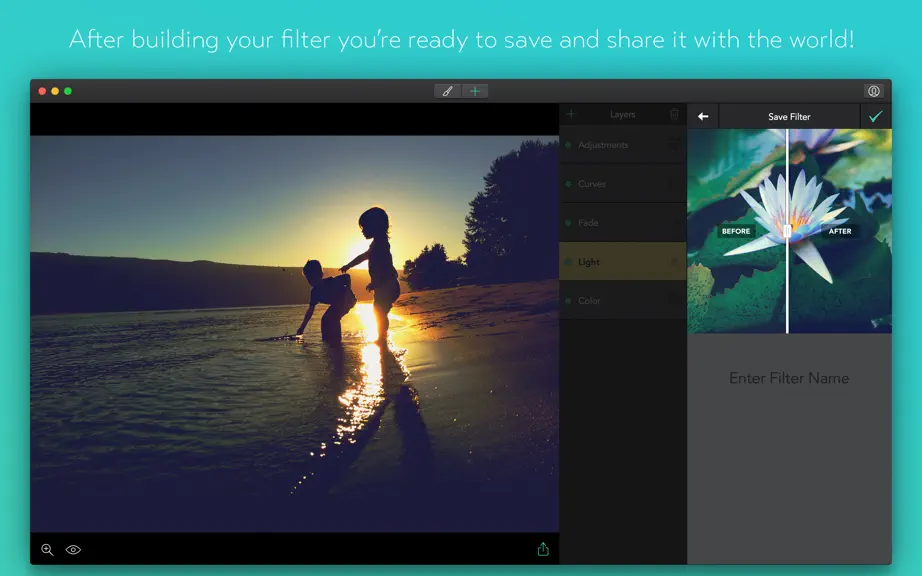Click the green plus button in title bar
This screenshot has width=922, height=576.
pyautogui.click(x=475, y=91)
